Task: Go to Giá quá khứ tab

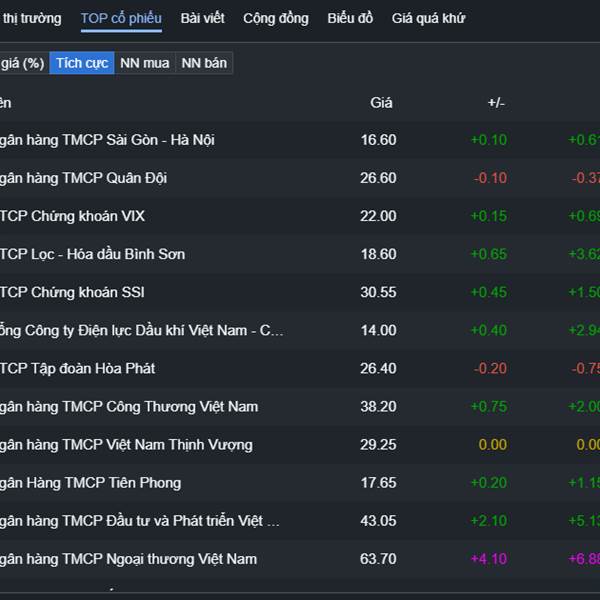Action: pyautogui.click(x=428, y=18)
